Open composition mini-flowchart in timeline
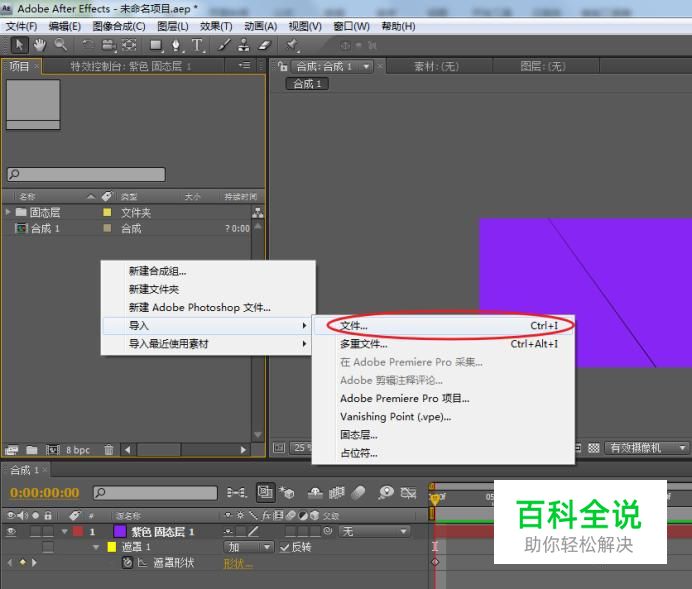This screenshot has width=692, height=589. click(237, 492)
